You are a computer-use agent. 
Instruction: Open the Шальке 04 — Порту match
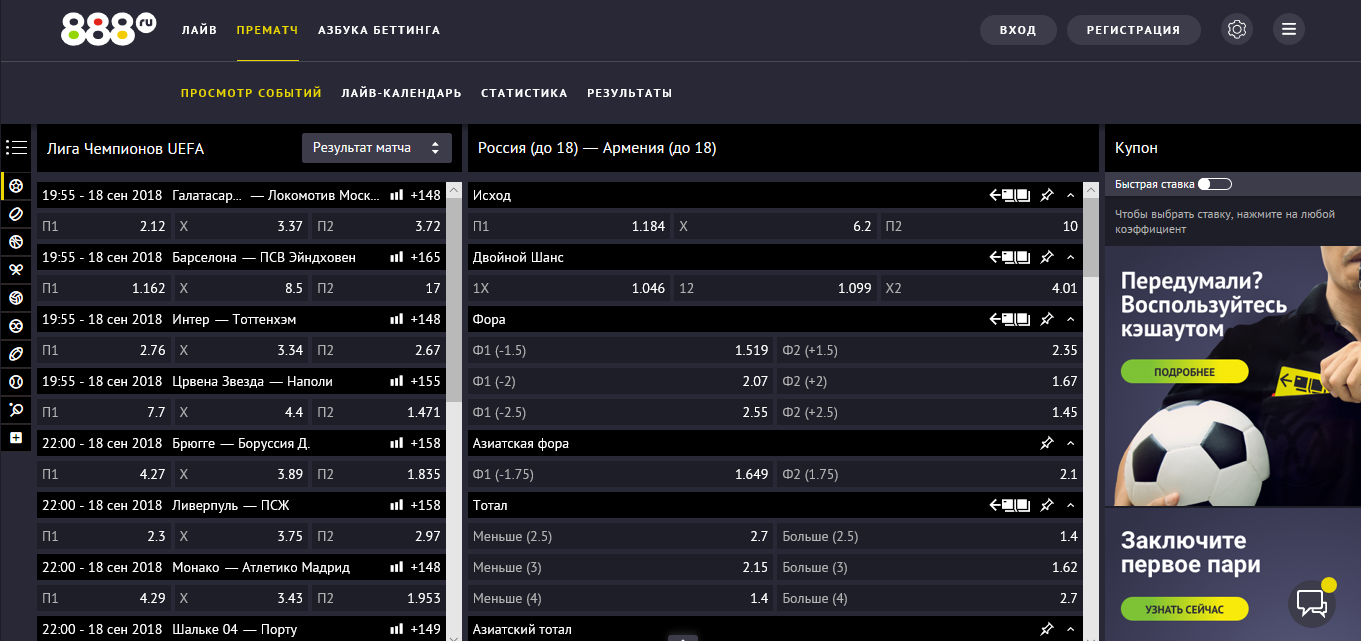[x=235, y=629]
